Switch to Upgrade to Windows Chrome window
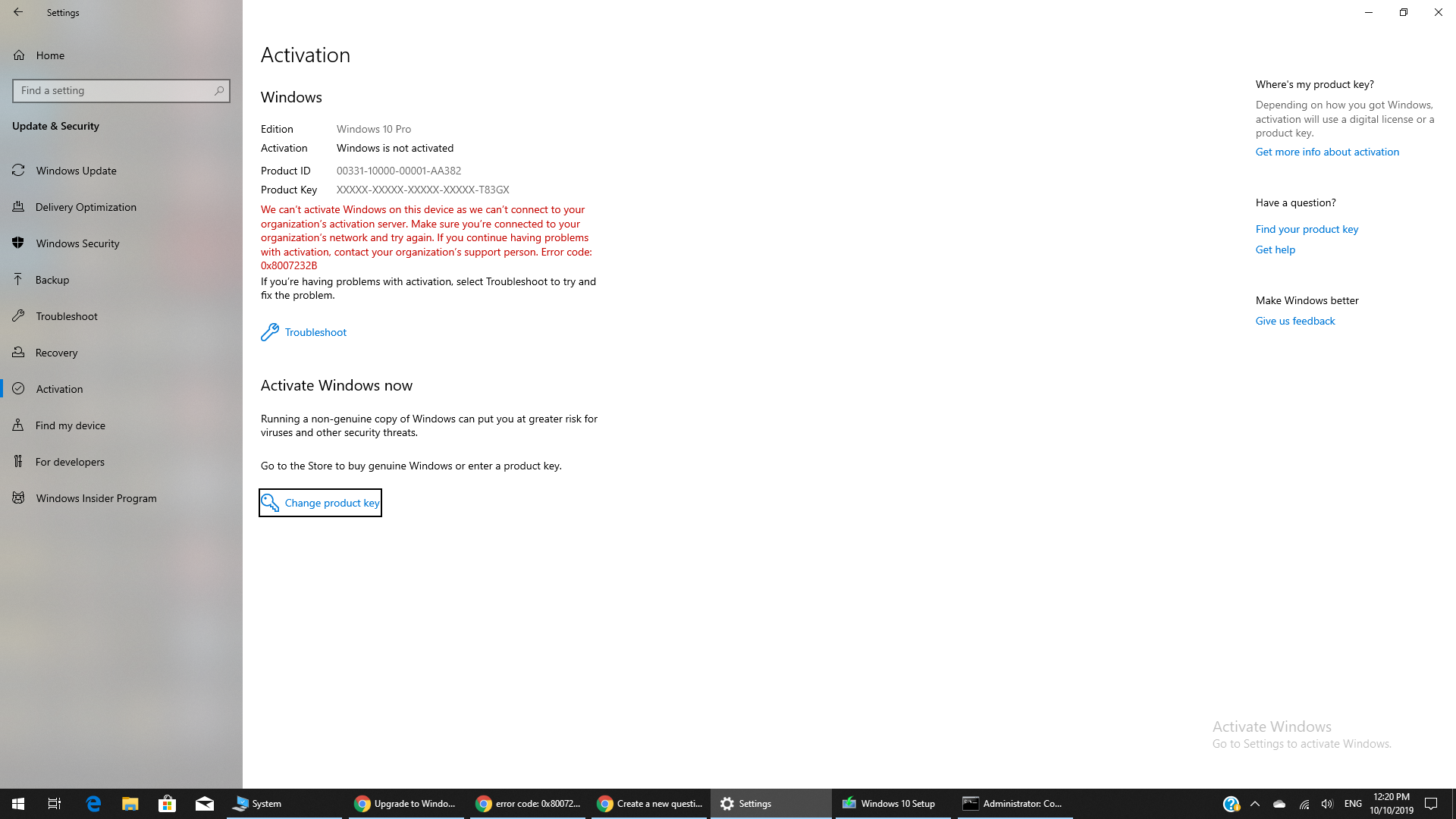Screen dimensions: 1456x819 (x=406, y=804)
